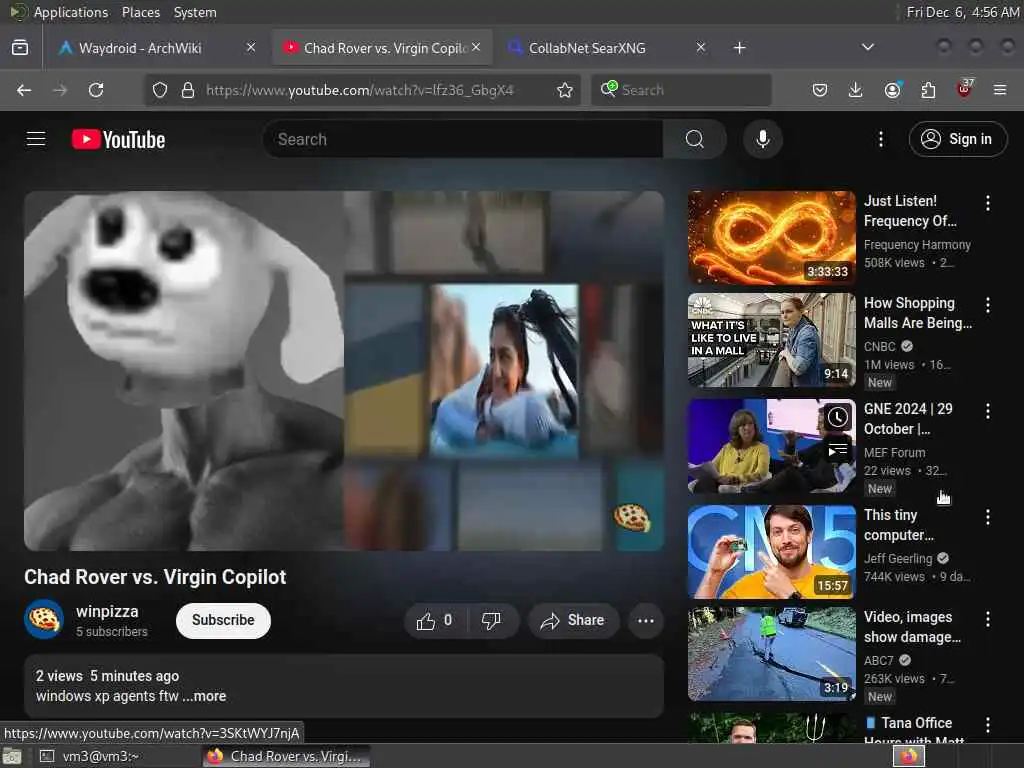Open the Applications menu
1024x768 pixels.
click(71, 12)
